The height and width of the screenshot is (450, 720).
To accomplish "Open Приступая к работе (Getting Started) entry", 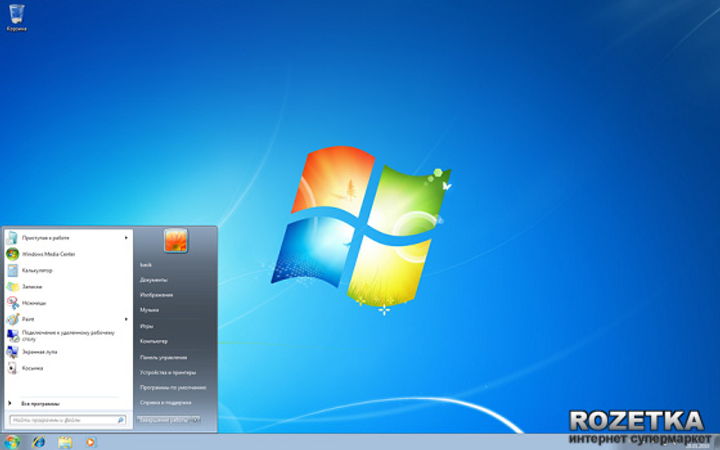I will click(x=68, y=238).
